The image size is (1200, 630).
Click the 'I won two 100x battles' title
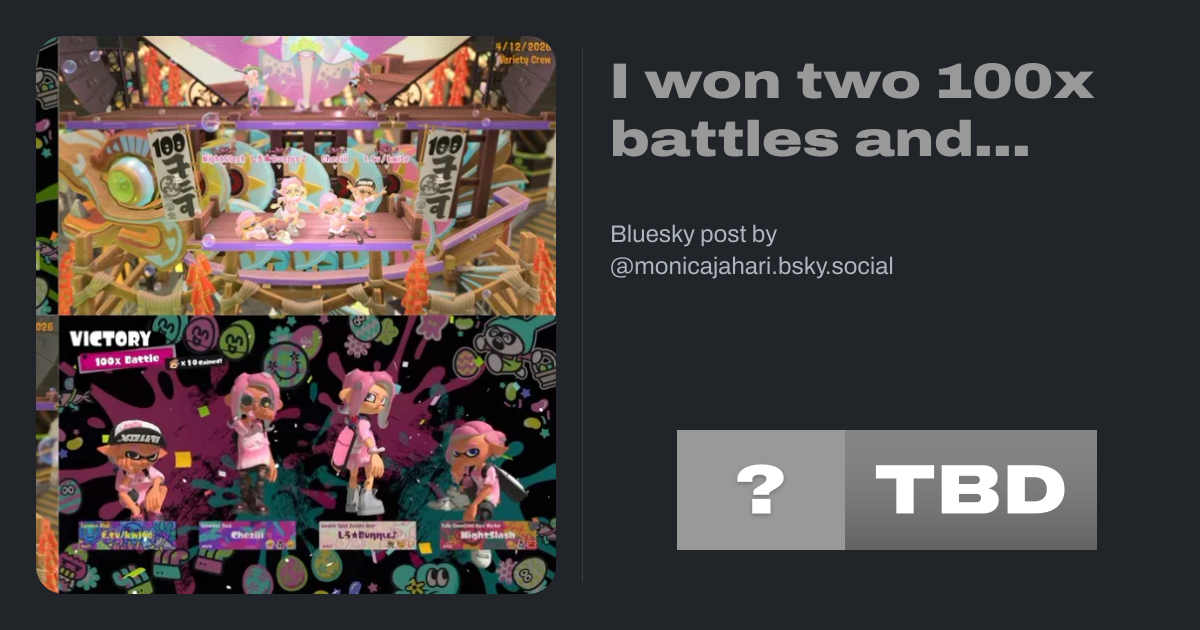pyautogui.click(x=852, y=113)
